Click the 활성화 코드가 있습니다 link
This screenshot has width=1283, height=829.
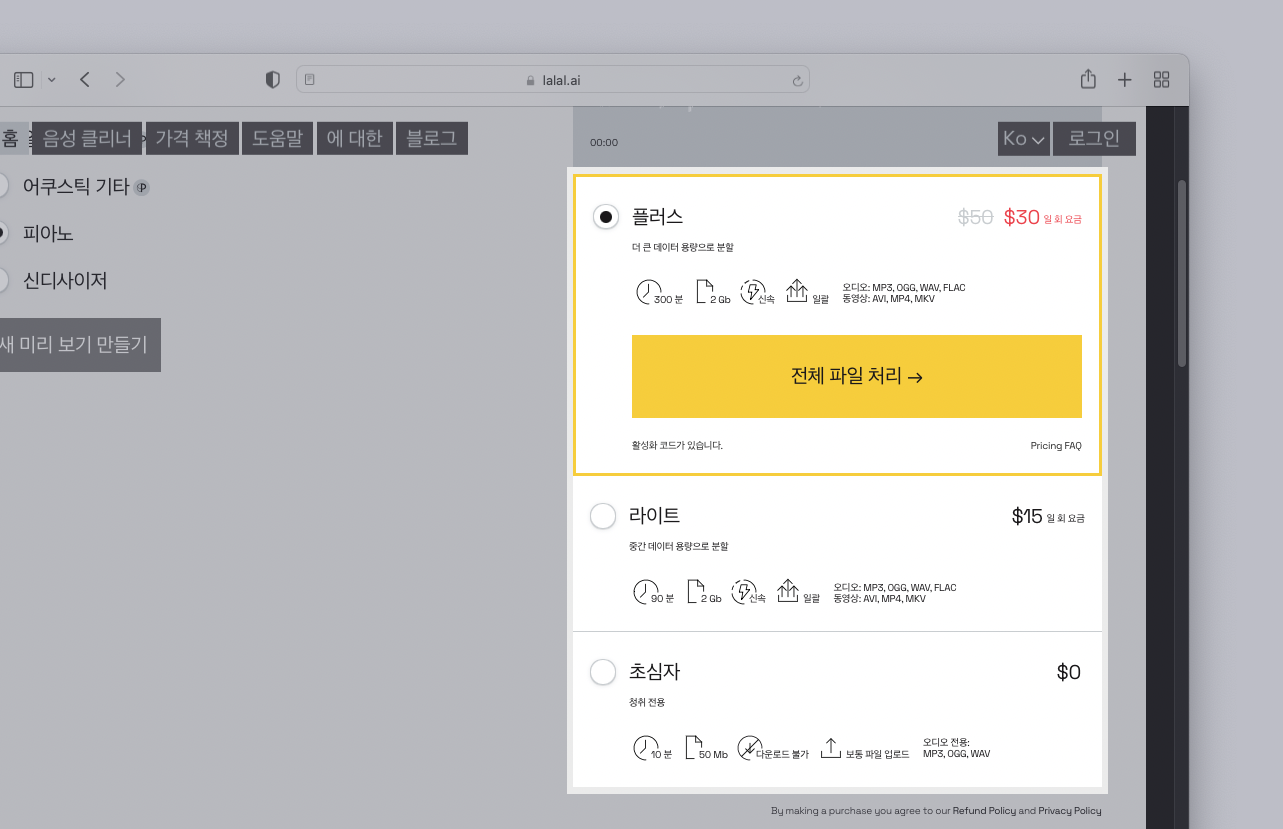point(677,446)
